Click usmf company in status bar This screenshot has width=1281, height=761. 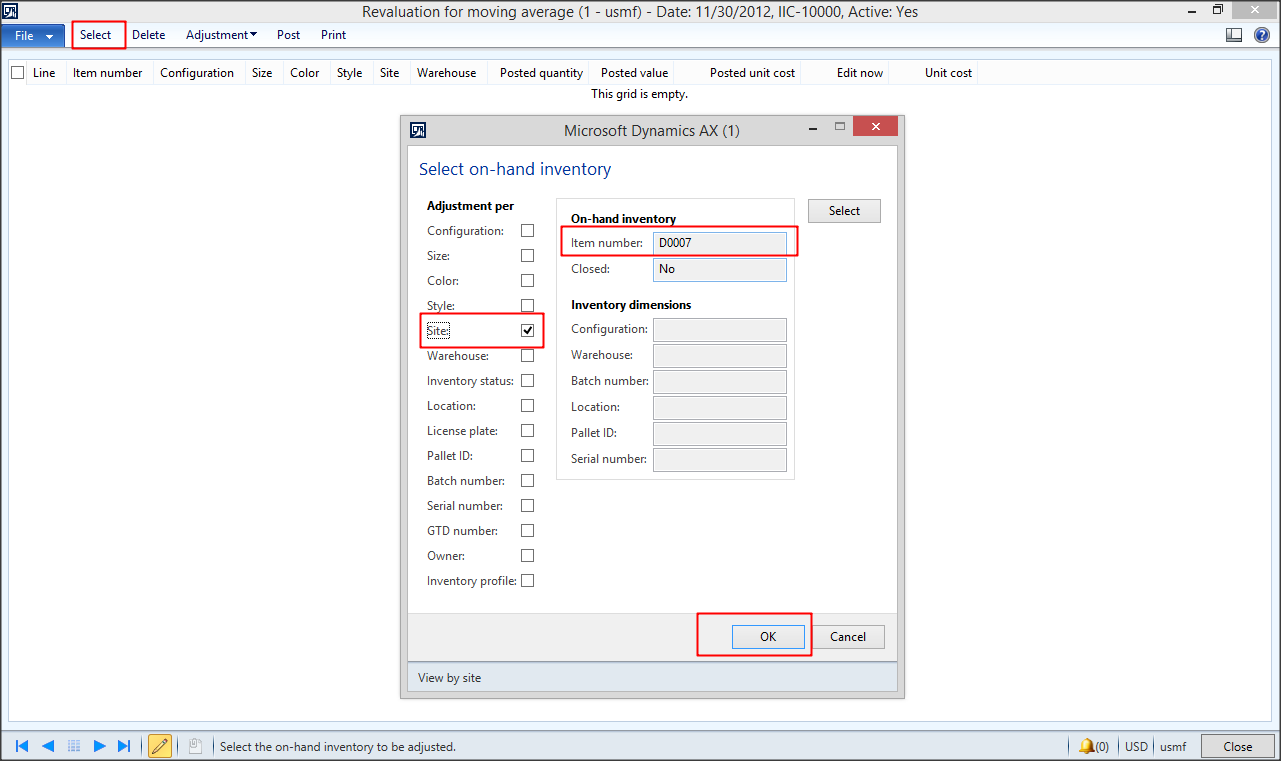pos(1172,746)
